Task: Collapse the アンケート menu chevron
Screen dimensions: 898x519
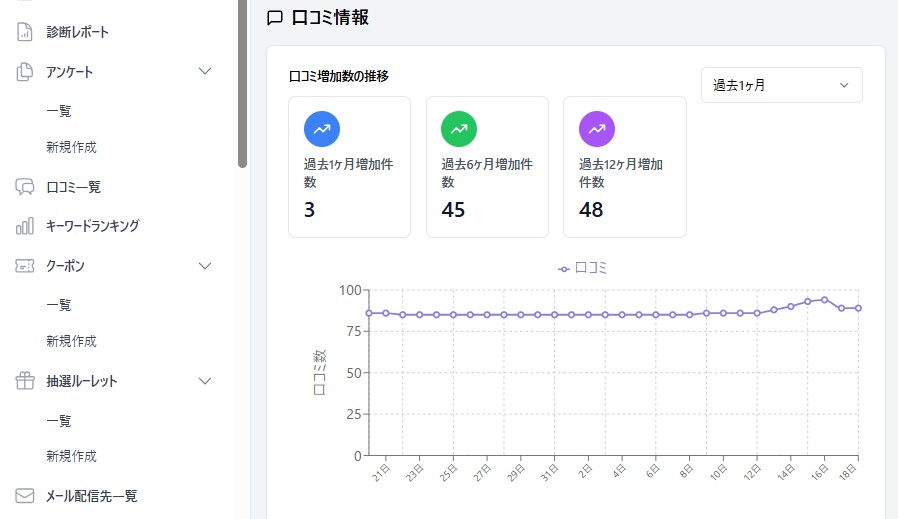Action: click(x=205, y=71)
